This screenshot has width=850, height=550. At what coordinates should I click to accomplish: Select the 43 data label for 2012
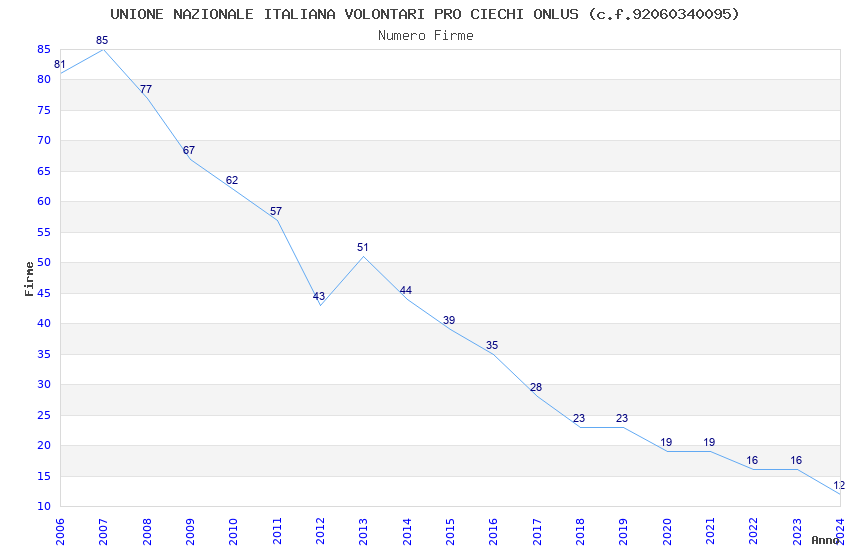pyautogui.click(x=319, y=296)
